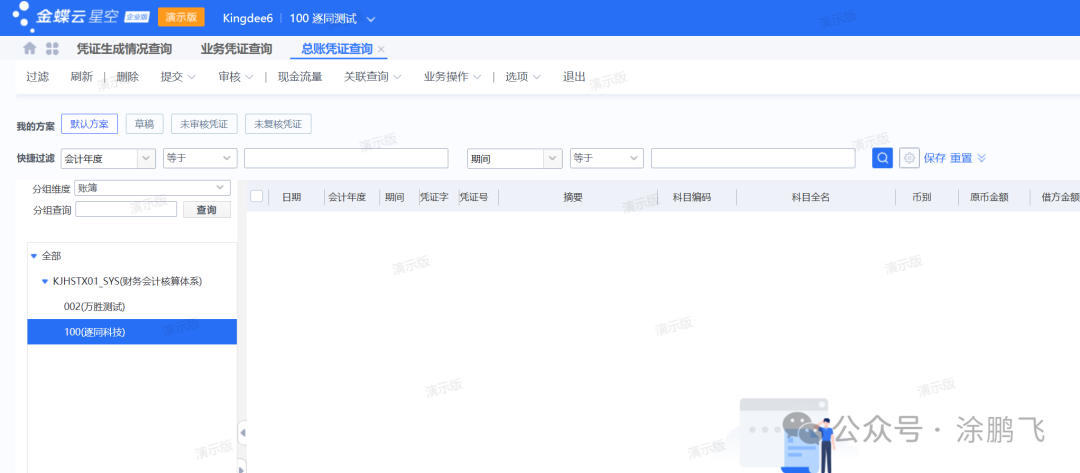The height and width of the screenshot is (473, 1080).
Task: Open the 会计年度 quick filter dropdown
Action: pos(146,158)
